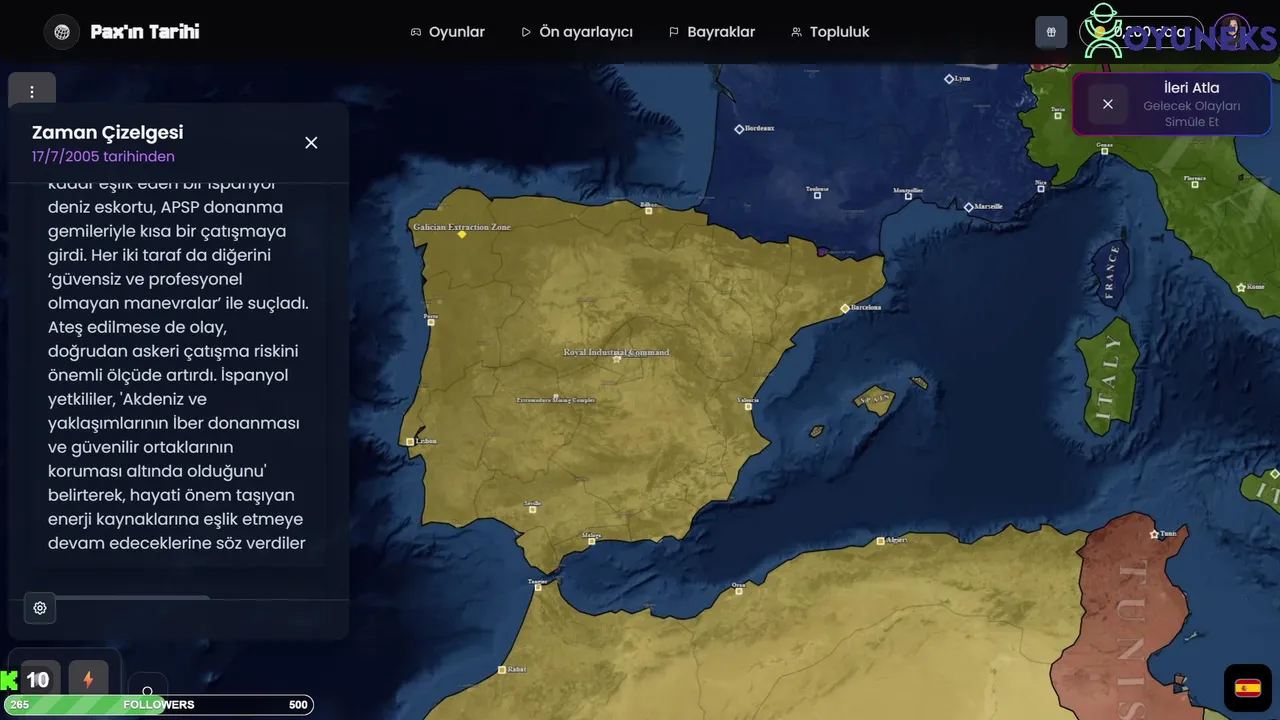Select the Oran city marker
This screenshot has width=1280, height=720.
(x=739, y=591)
